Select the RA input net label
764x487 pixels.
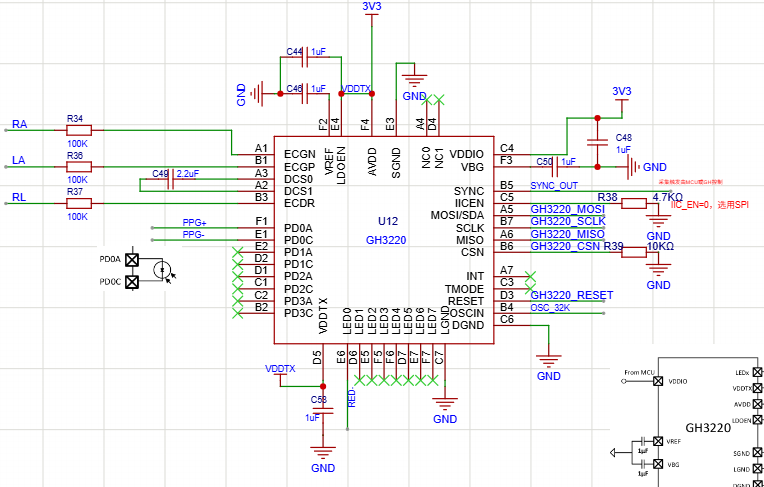(x=19, y=124)
